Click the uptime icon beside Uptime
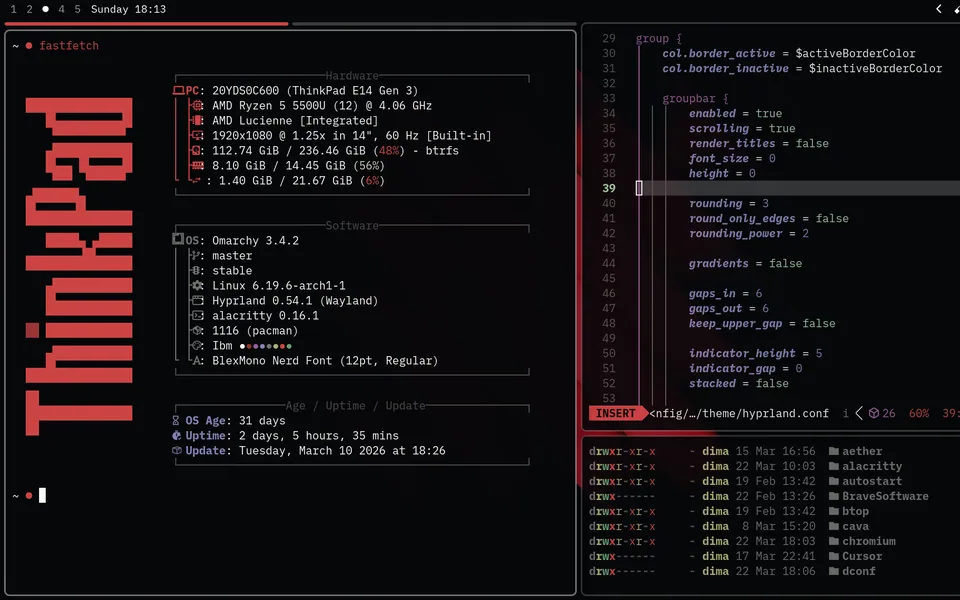This screenshot has height=600, width=960. coord(176,435)
